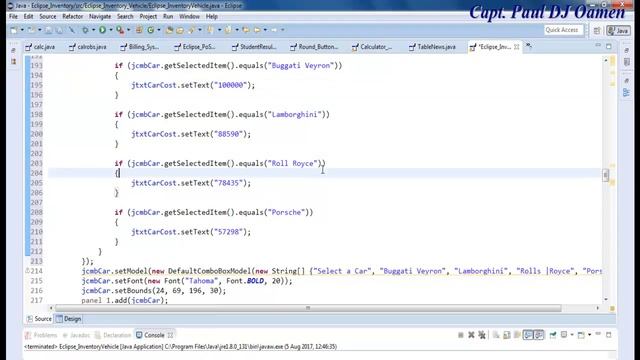Switch to the calrobs.java editor tab

pyautogui.click(x=88, y=47)
